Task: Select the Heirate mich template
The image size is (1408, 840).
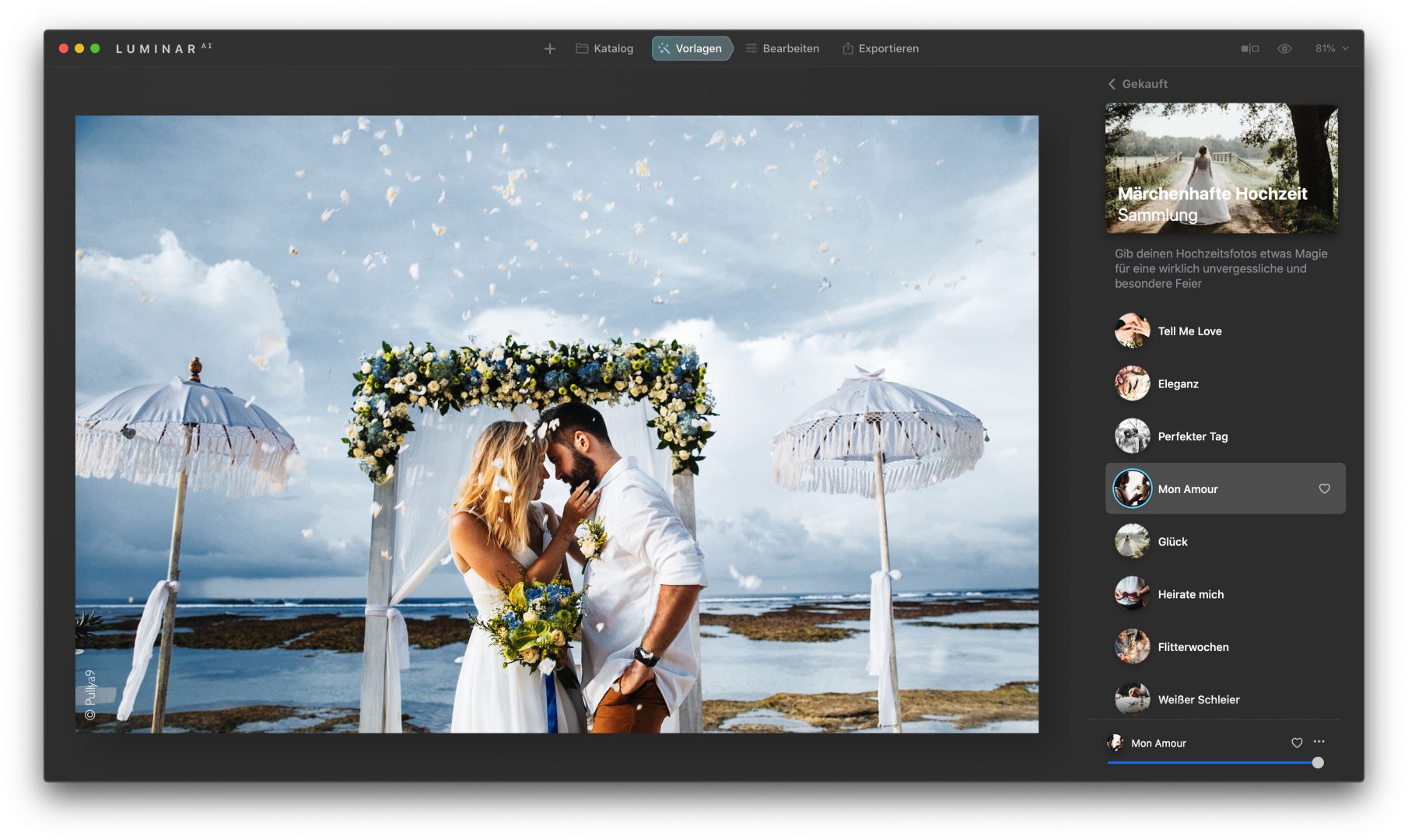Action: pyautogui.click(x=1190, y=595)
